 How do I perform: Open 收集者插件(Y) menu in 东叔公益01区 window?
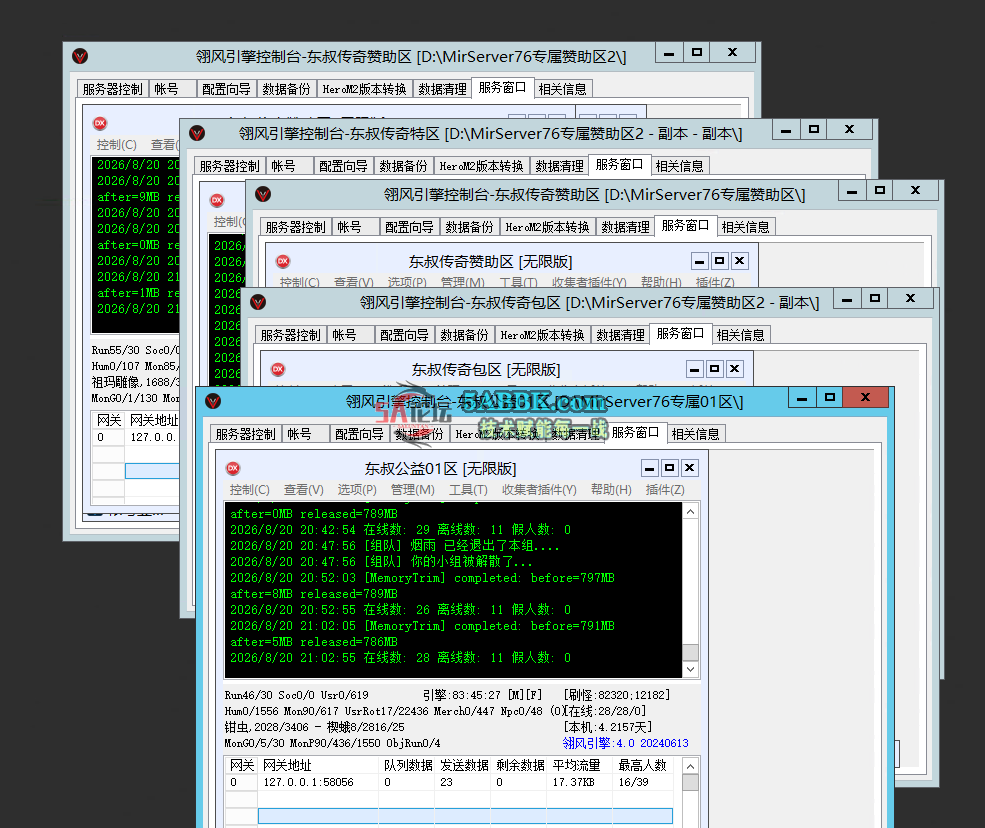[x=539, y=489]
